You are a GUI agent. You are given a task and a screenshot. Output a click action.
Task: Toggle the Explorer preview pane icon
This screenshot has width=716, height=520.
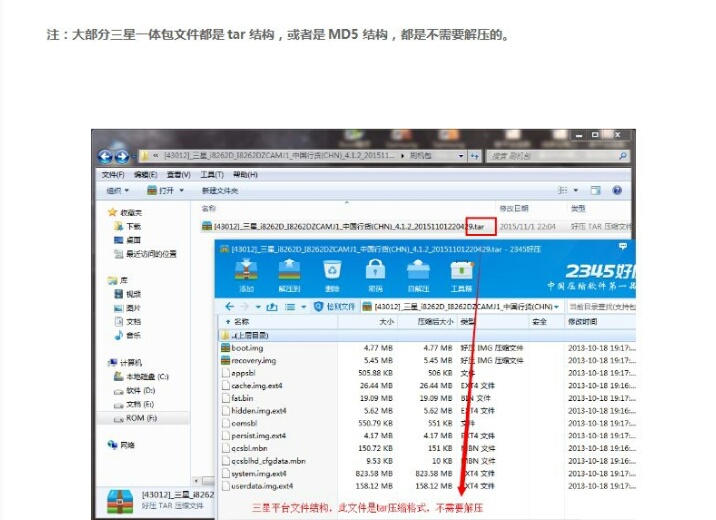click(595, 190)
